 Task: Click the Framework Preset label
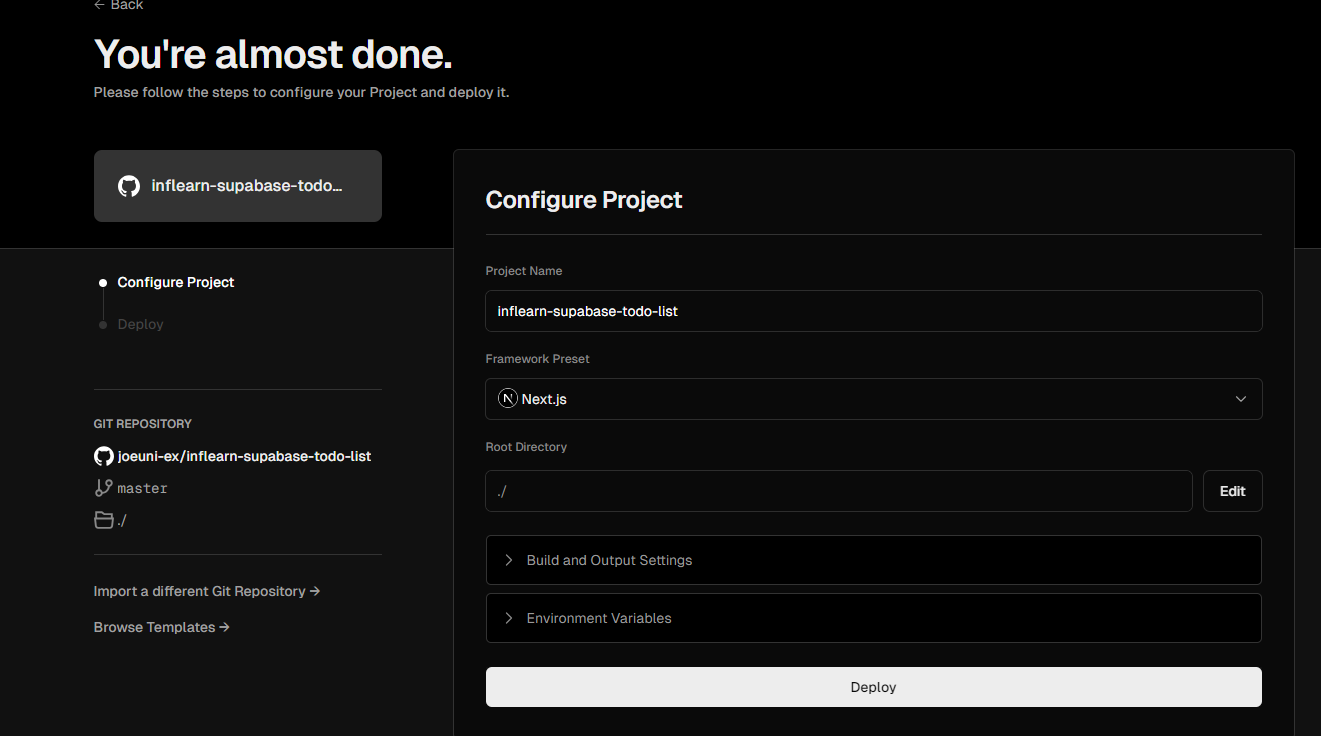(538, 359)
